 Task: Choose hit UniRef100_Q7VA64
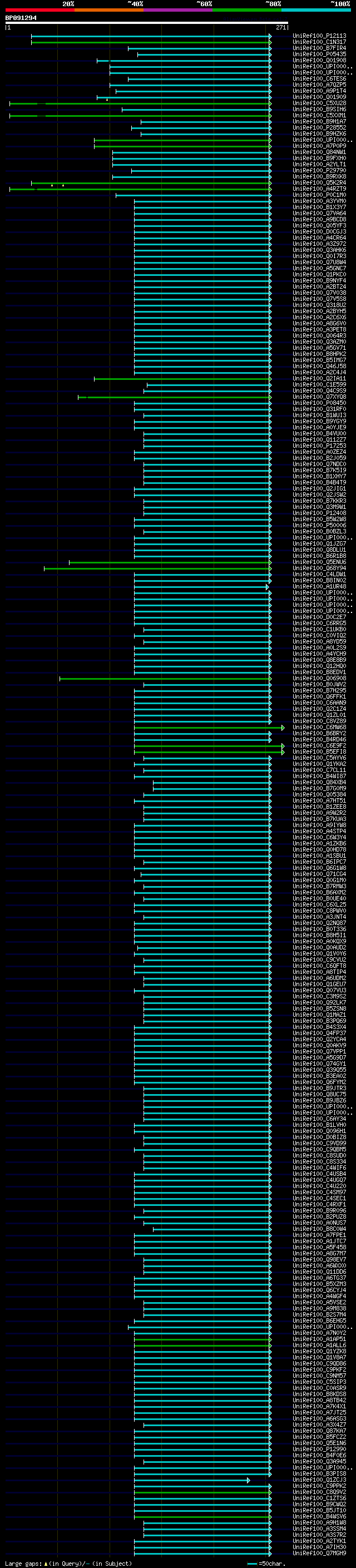[x=319, y=213]
